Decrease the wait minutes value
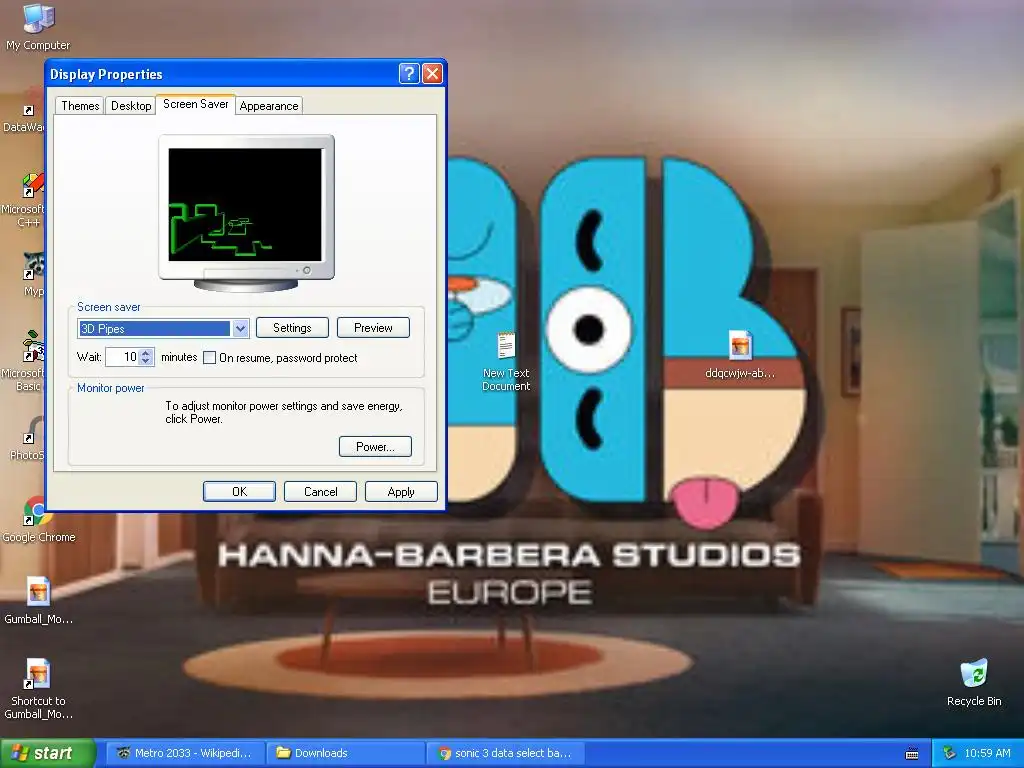 pyautogui.click(x=146, y=361)
